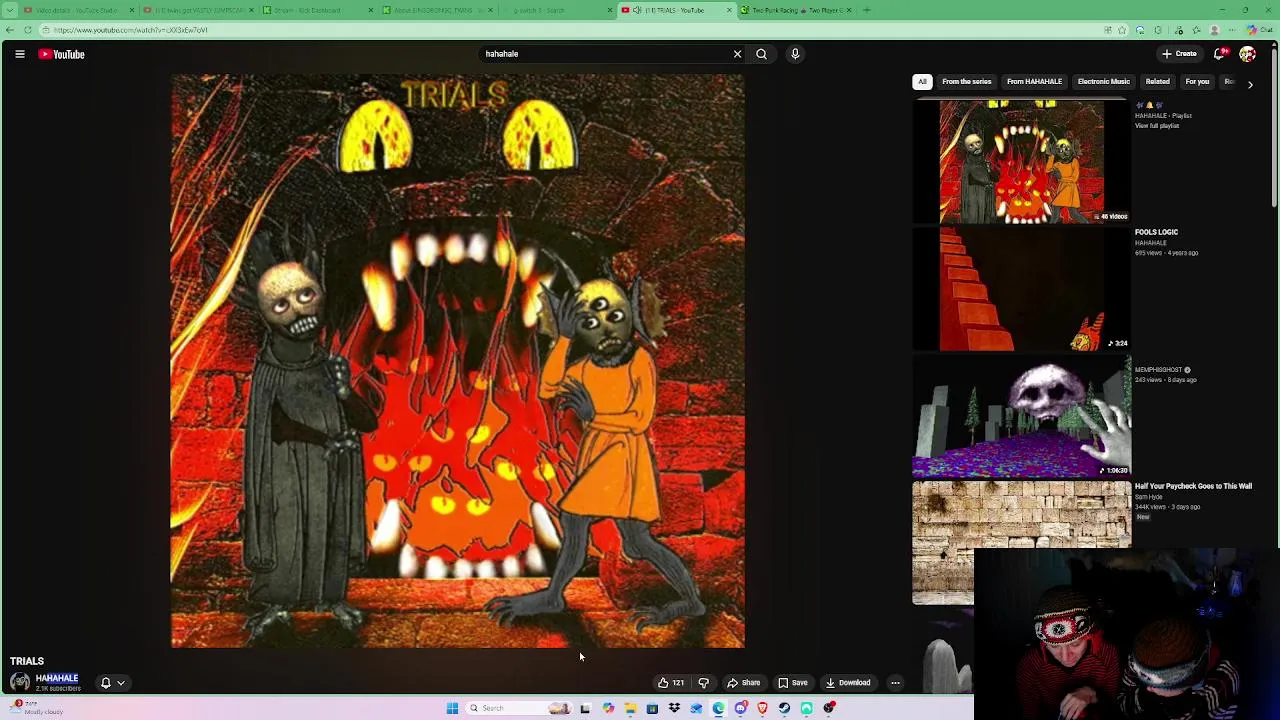The height and width of the screenshot is (720, 1280).
Task: Open Half Your Paycheck Goes to This Wall
Action: [x=1193, y=486]
